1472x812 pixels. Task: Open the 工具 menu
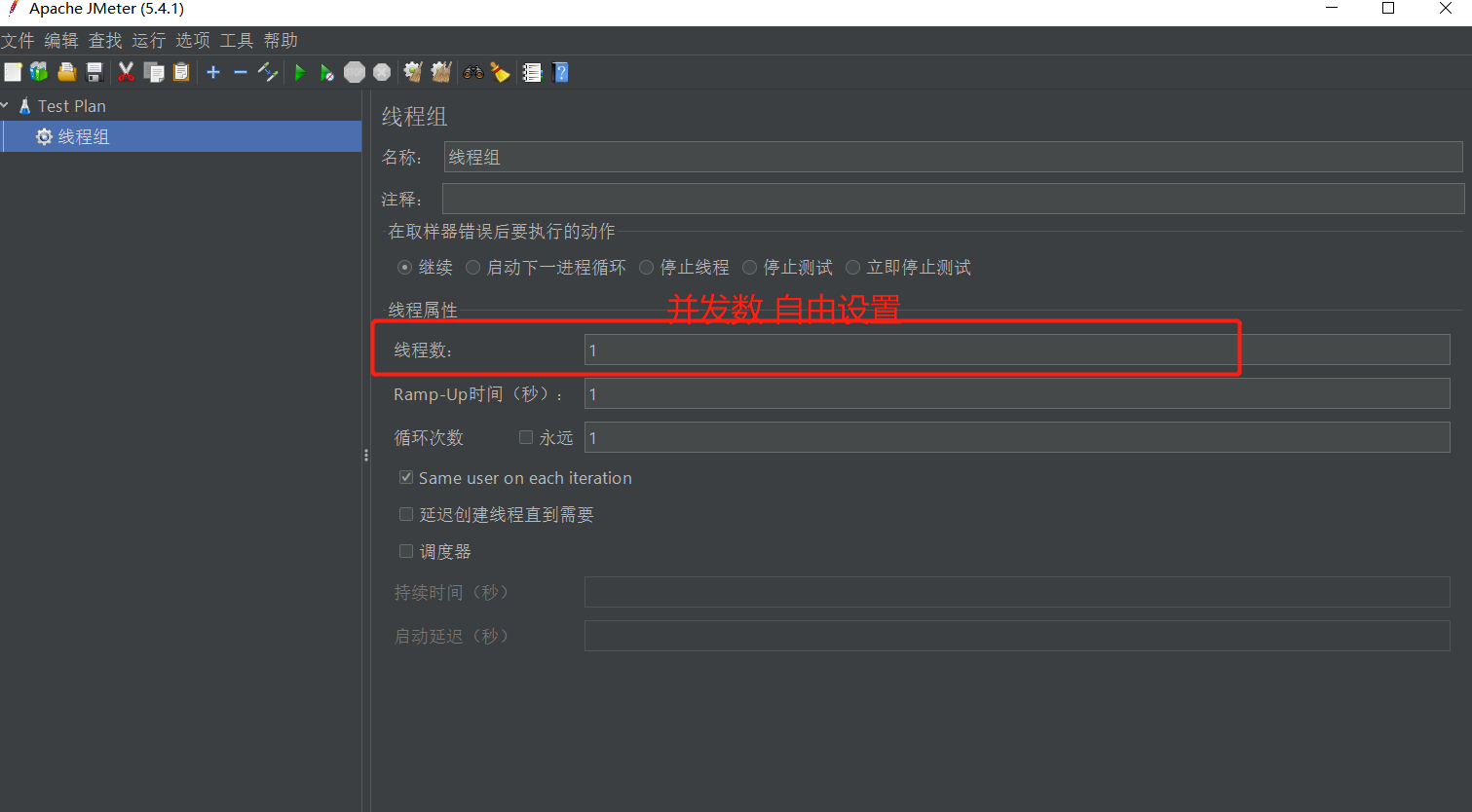(x=237, y=40)
